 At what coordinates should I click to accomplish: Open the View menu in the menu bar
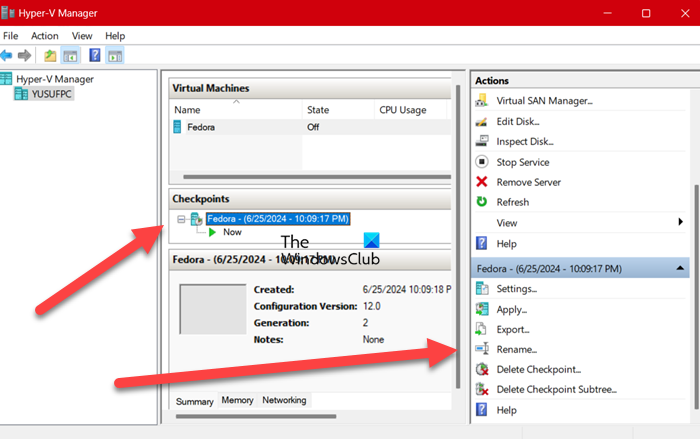pos(82,36)
